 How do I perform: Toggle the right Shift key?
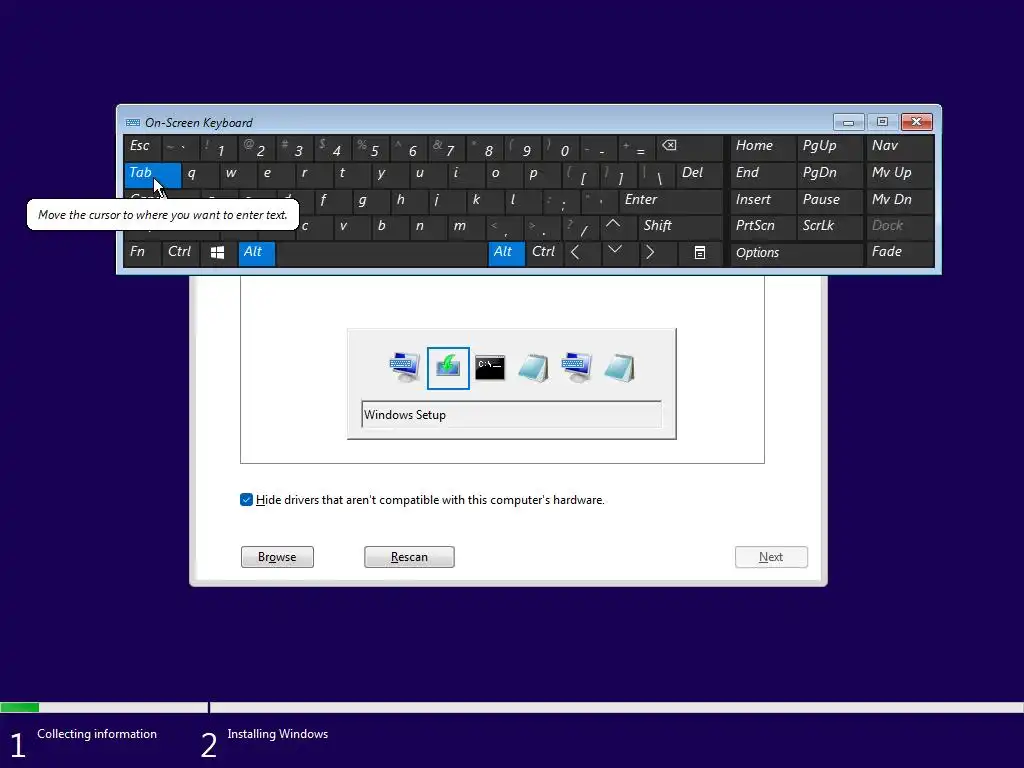point(680,226)
